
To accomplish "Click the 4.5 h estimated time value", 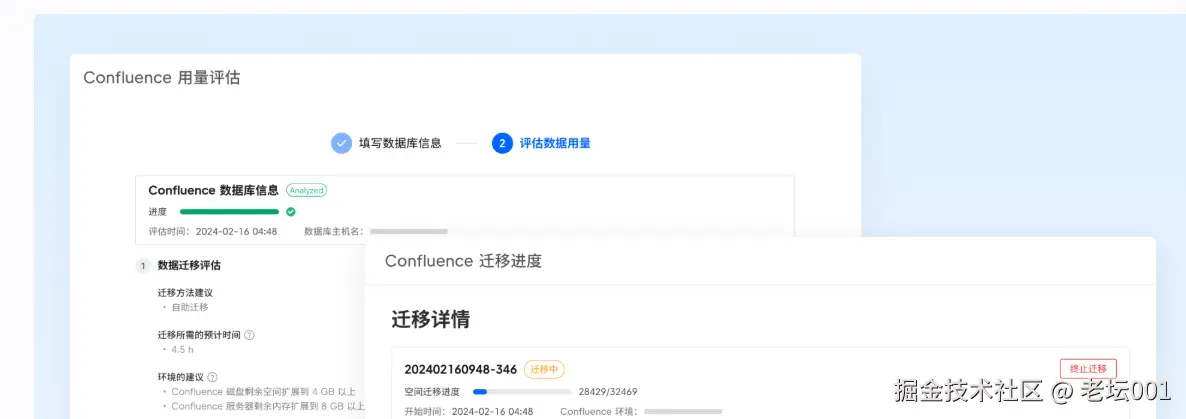I will [x=183, y=349].
